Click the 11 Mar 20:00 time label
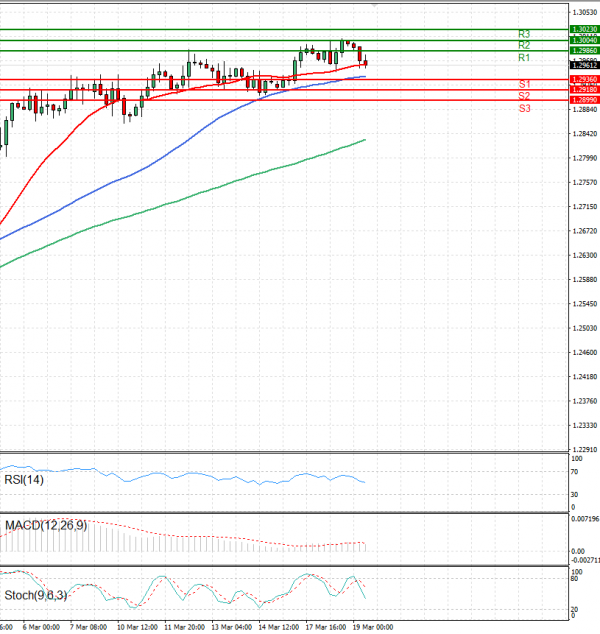This screenshot has height=634, width=600. [x=184, y=627]
